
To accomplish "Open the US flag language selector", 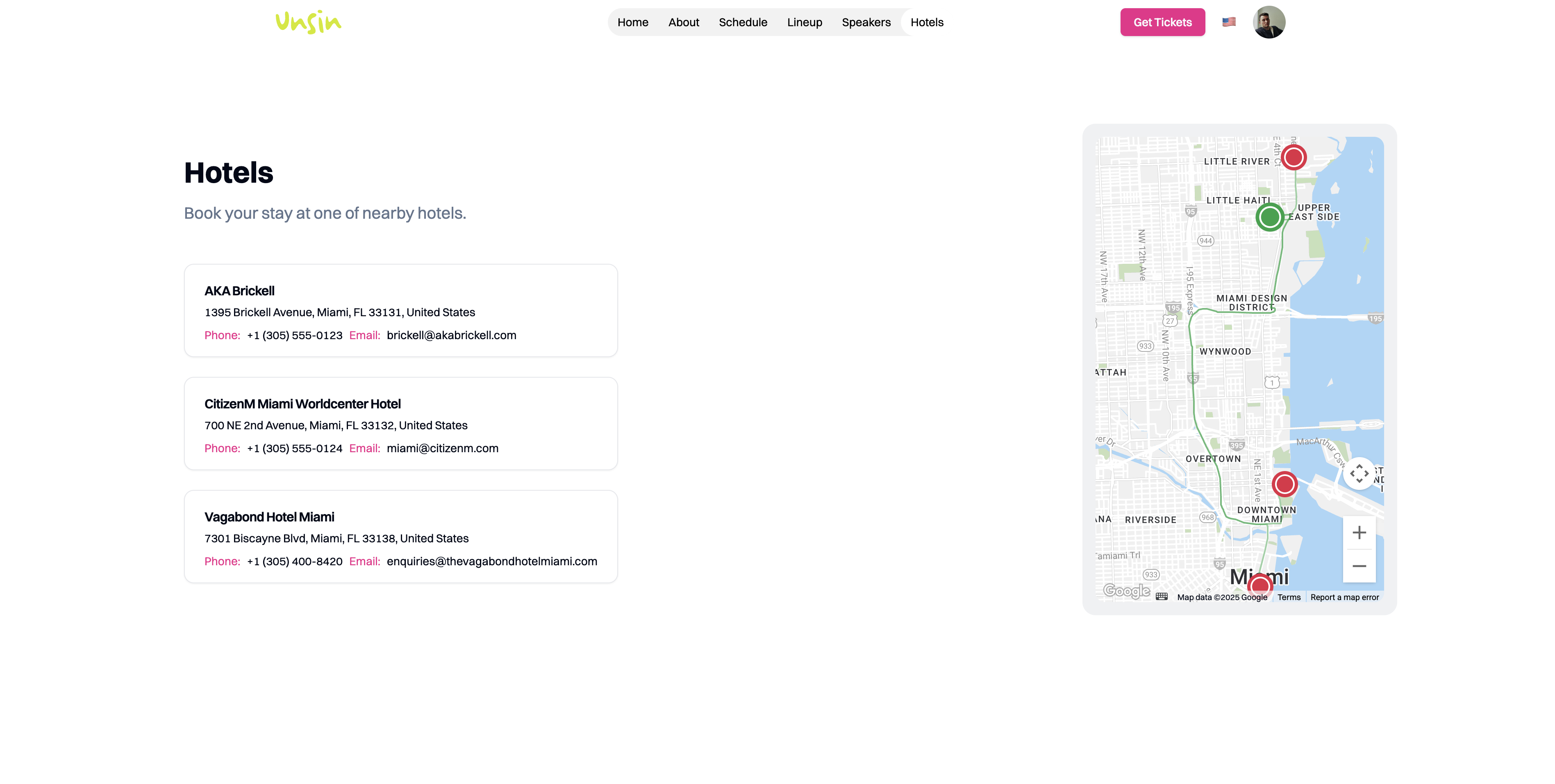I will 1228,22.
